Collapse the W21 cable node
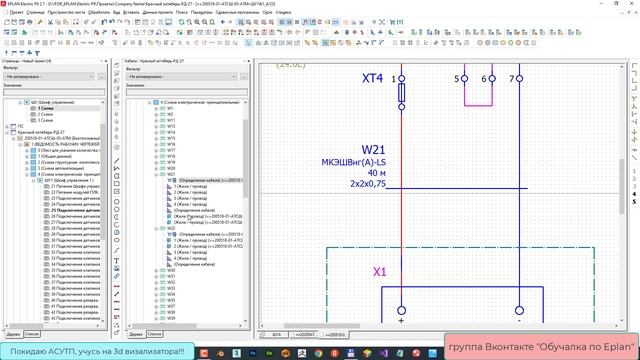 156,174
